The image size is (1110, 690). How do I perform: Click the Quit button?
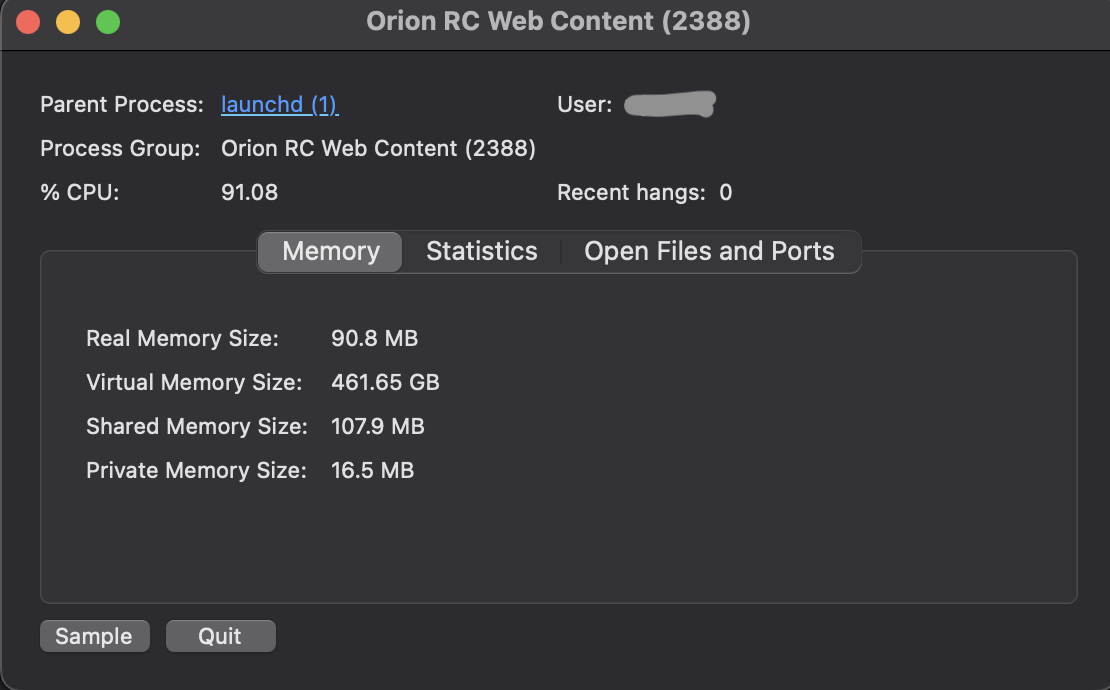pos(220,636)
